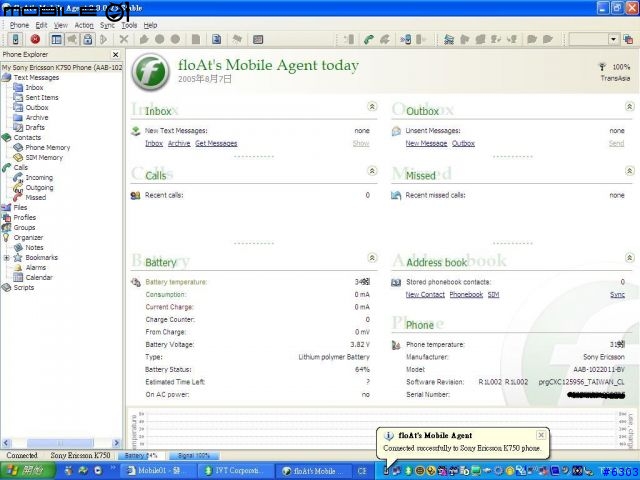Image resolution: width=640 pixels, height=480 pixels.
Task: Collapse the Calls section
Action: point(372,171)
